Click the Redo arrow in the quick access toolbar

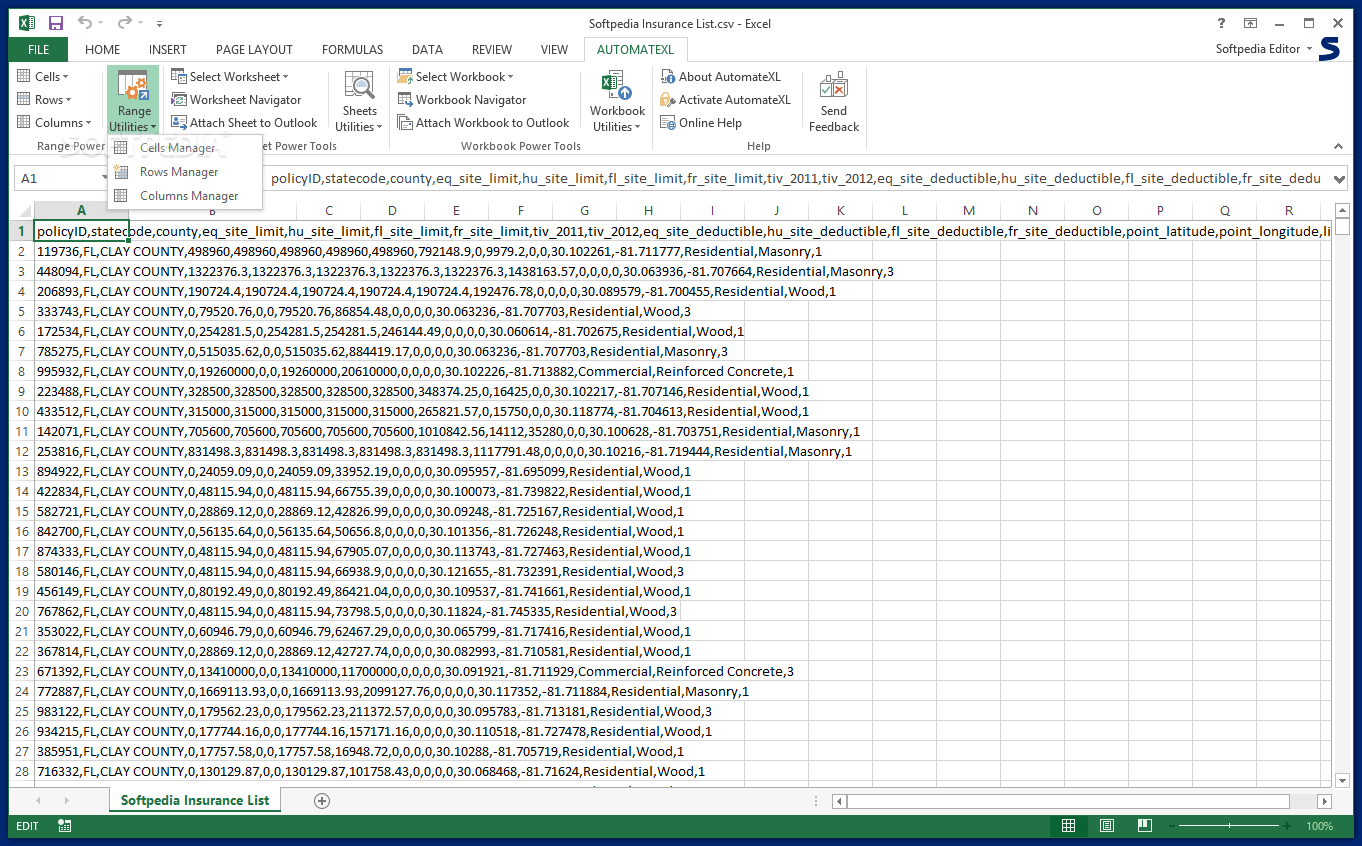pos(124,23)
